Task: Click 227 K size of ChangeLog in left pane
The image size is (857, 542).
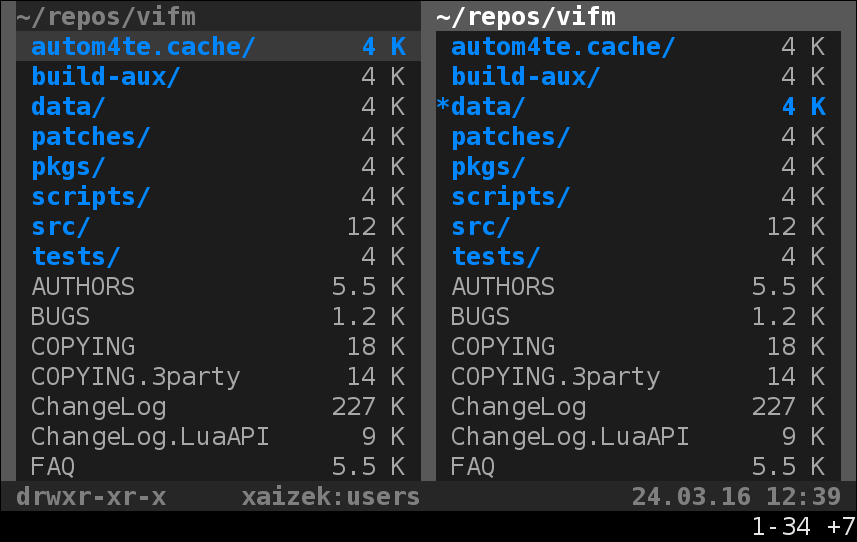Action: point(369,407)
